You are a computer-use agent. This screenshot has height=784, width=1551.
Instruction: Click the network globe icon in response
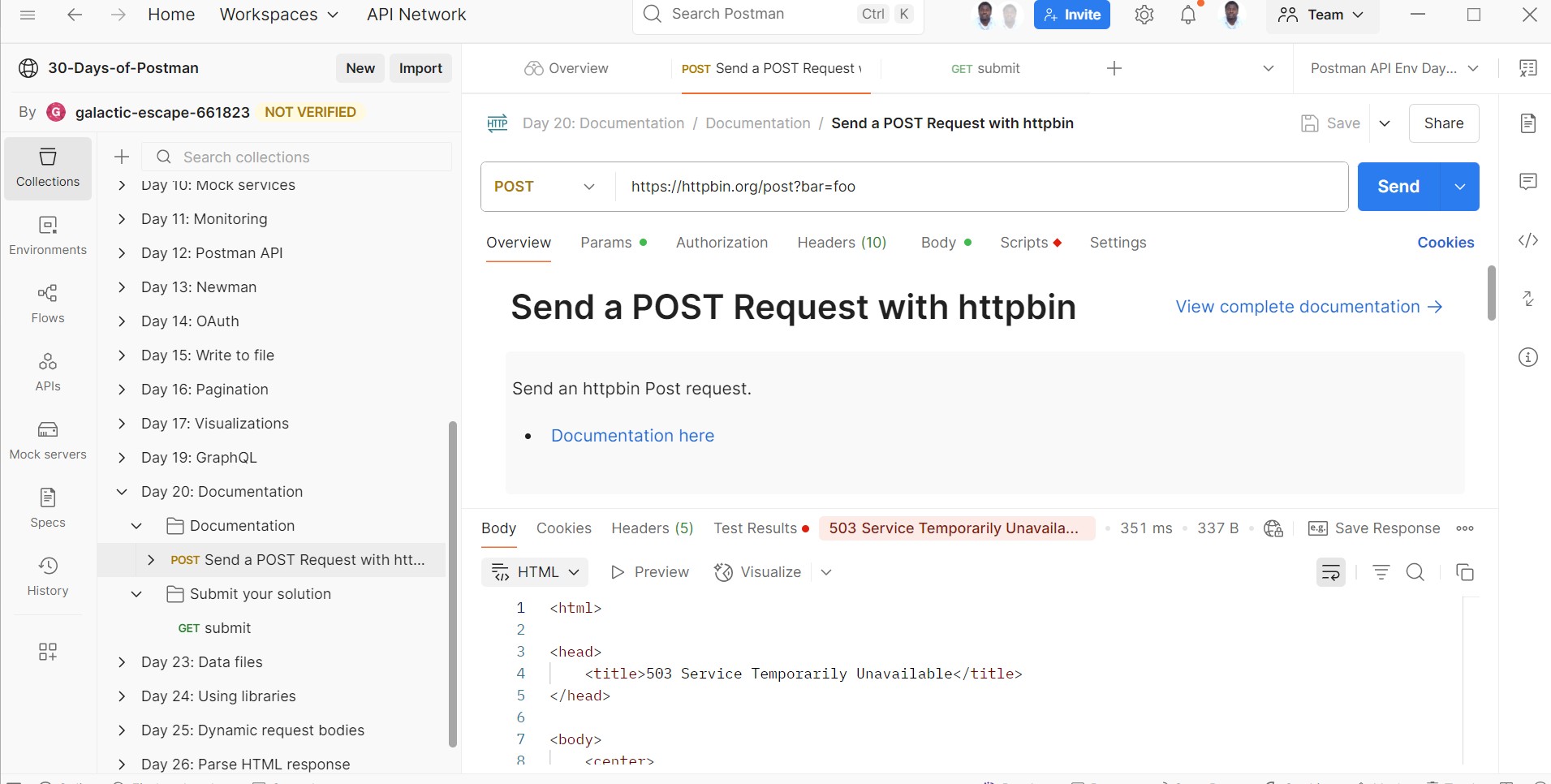point(1273,528)
